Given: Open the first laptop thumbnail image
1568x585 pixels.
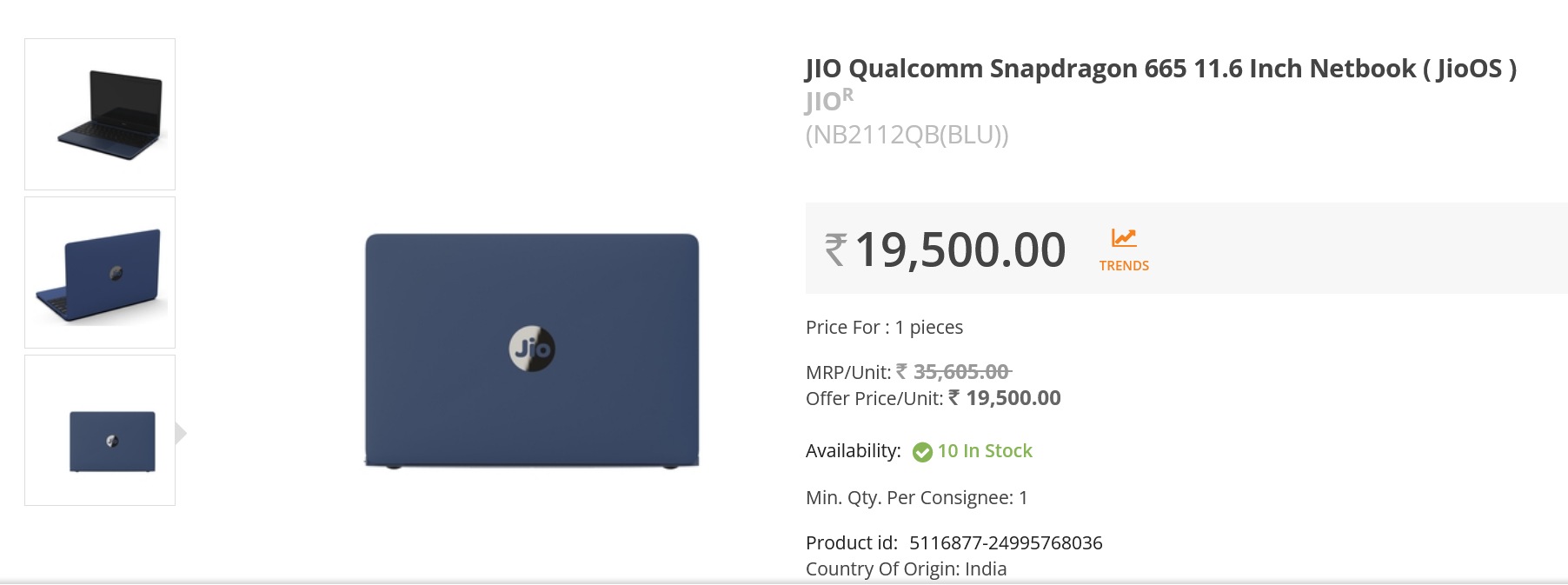Looking at the screenshot, I should (99, 112).
